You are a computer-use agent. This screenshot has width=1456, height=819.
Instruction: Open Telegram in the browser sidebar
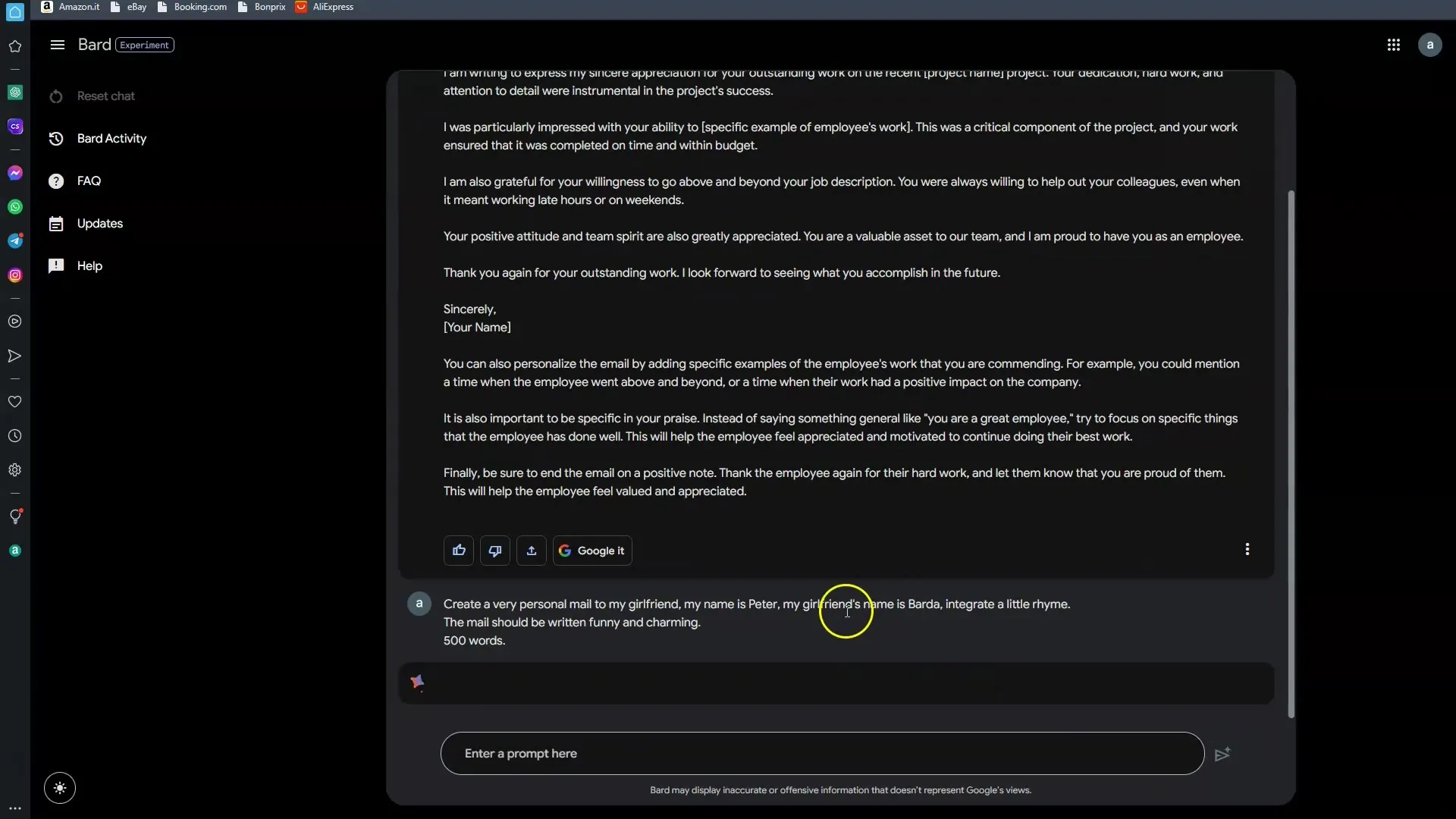(14, 241)
